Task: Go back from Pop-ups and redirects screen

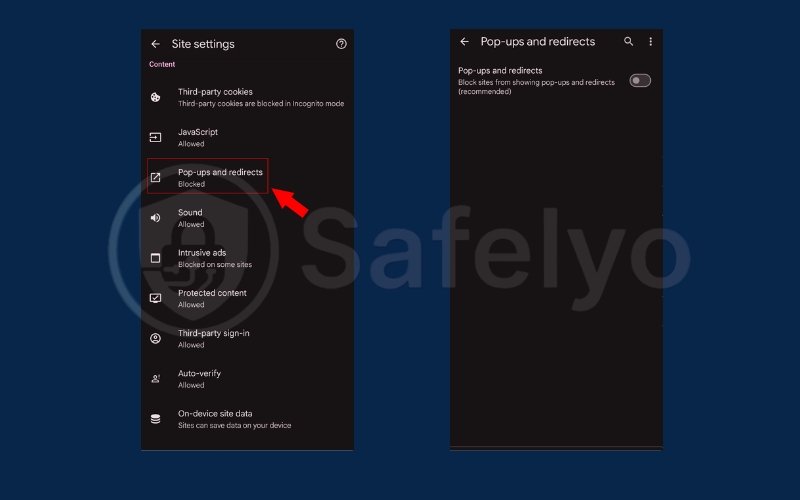Action: (x=464, y=42)
